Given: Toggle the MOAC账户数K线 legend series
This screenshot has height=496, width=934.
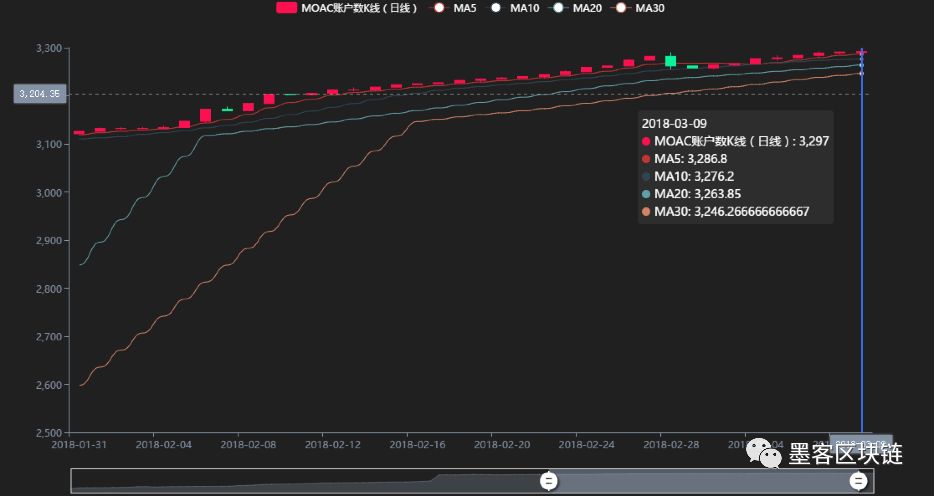Looking at the screenshot, I should point(288,8).
